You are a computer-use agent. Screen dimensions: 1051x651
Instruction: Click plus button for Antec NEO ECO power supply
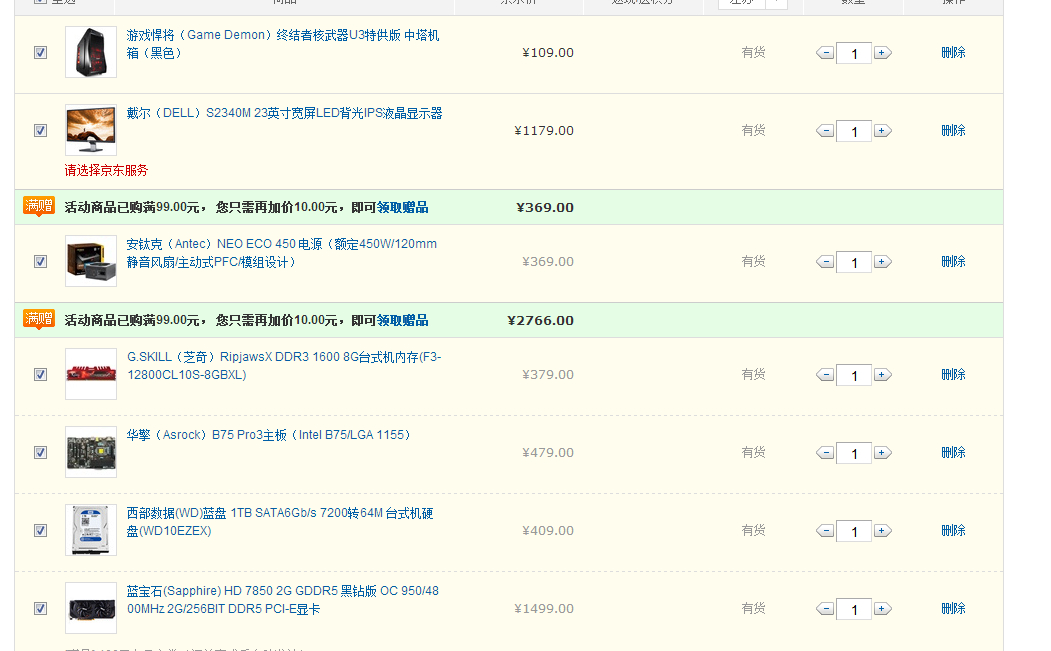(882, 262)
